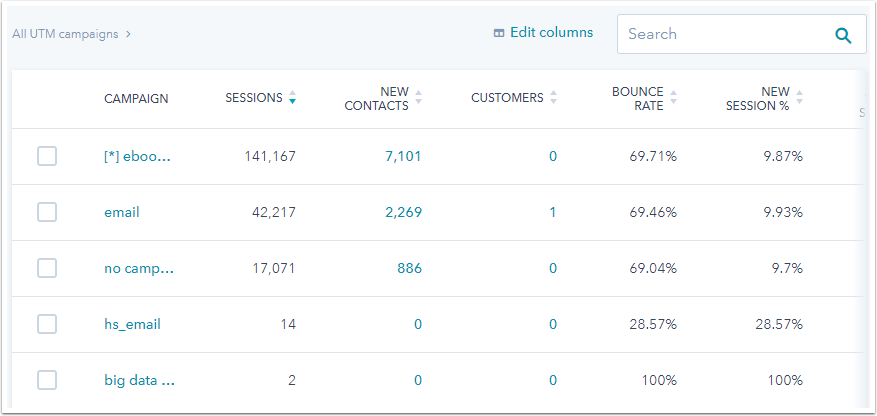Open the Edit columns option

(551, 33)
